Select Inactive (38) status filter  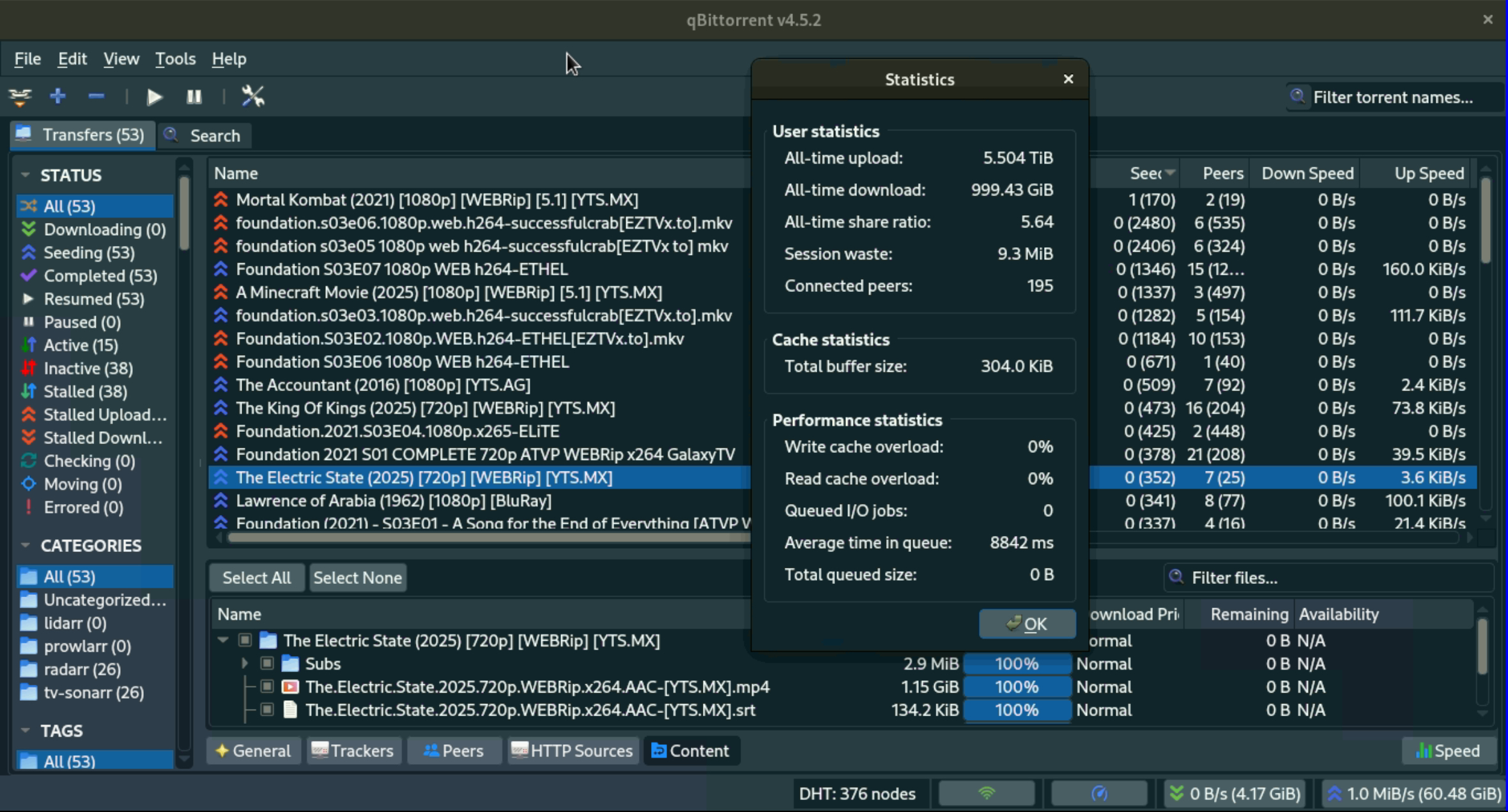pyautogui.click(x=95, y=368)
